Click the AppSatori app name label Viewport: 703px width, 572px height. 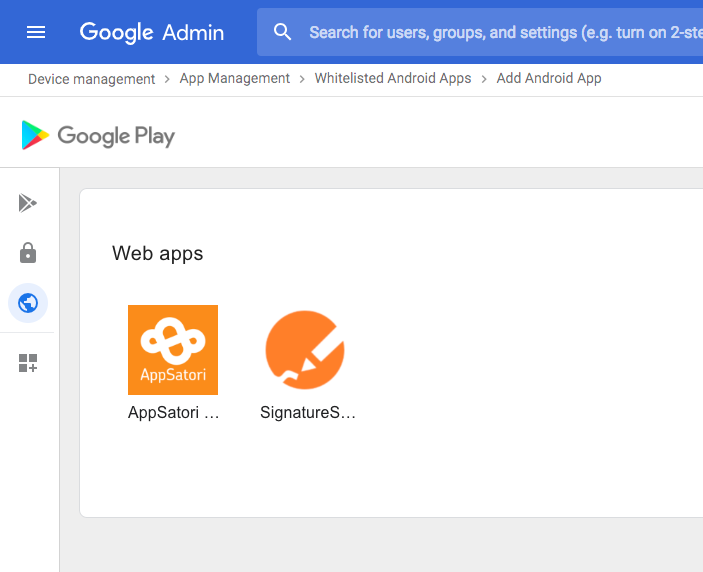173,412
